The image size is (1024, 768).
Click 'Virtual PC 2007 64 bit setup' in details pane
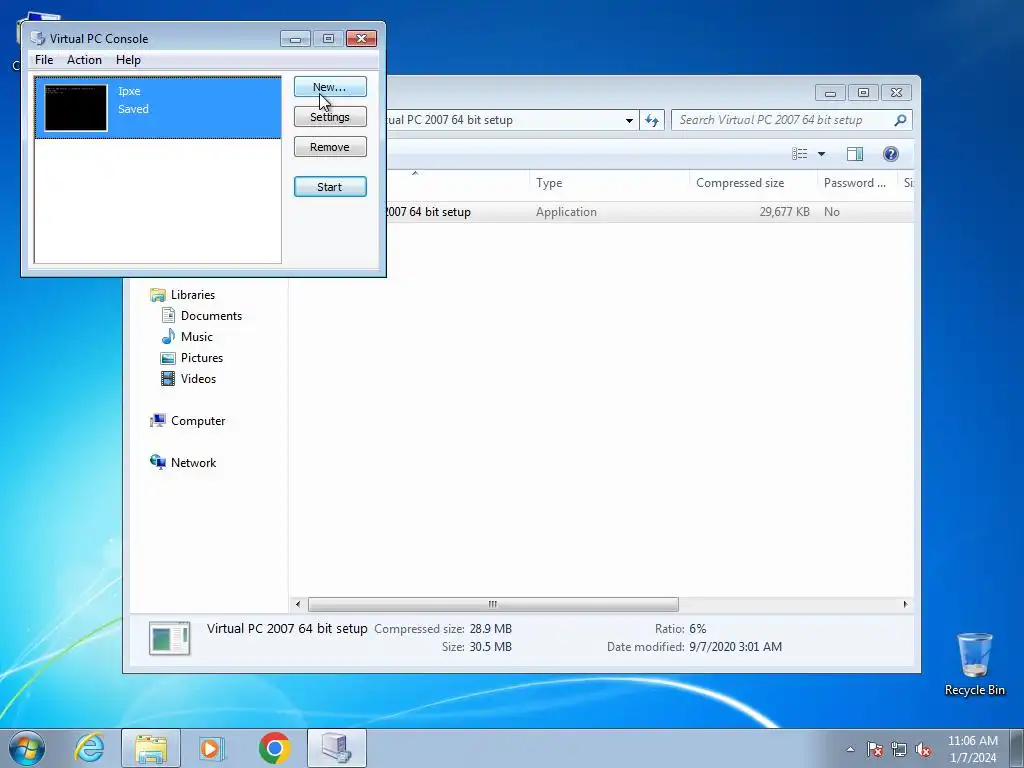287,628
